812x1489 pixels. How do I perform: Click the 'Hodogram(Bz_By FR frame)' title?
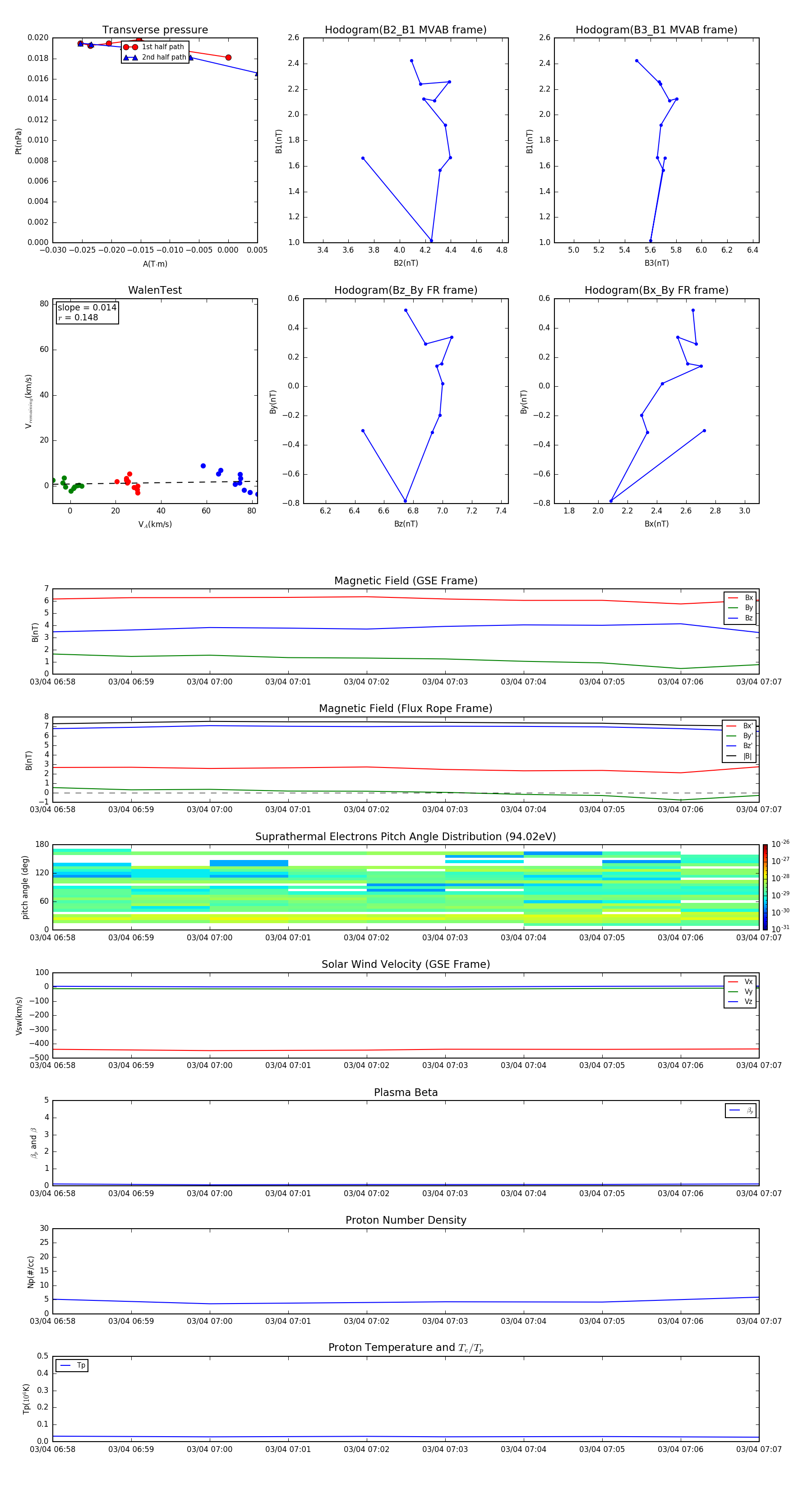406,290
